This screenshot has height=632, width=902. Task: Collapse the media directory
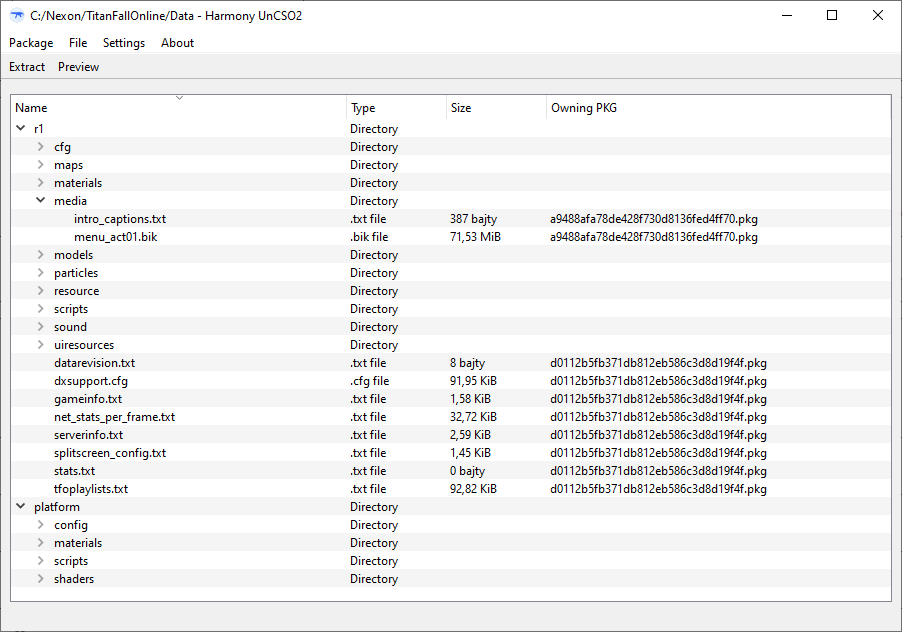coord(39,200)
